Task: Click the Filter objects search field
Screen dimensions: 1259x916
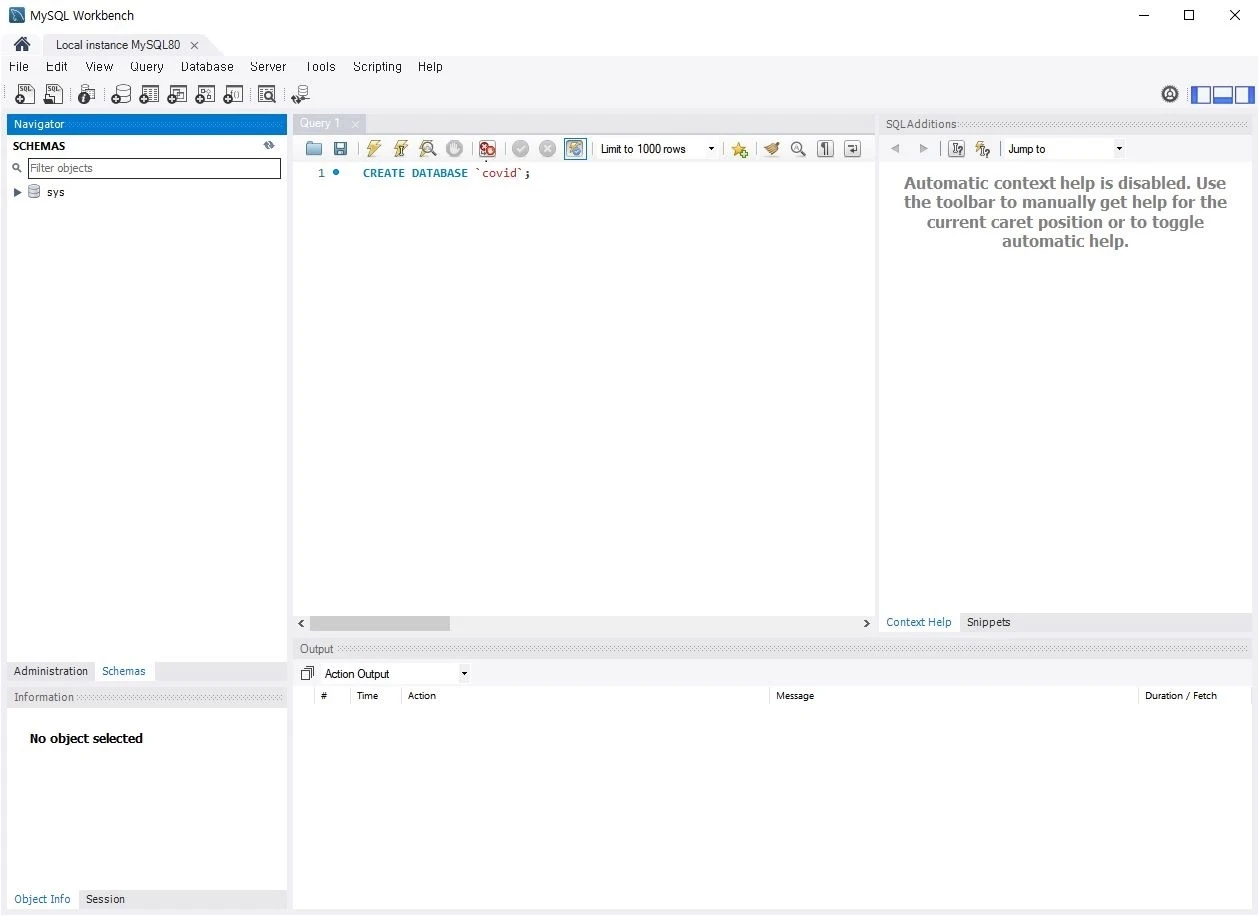Action: 154,168
